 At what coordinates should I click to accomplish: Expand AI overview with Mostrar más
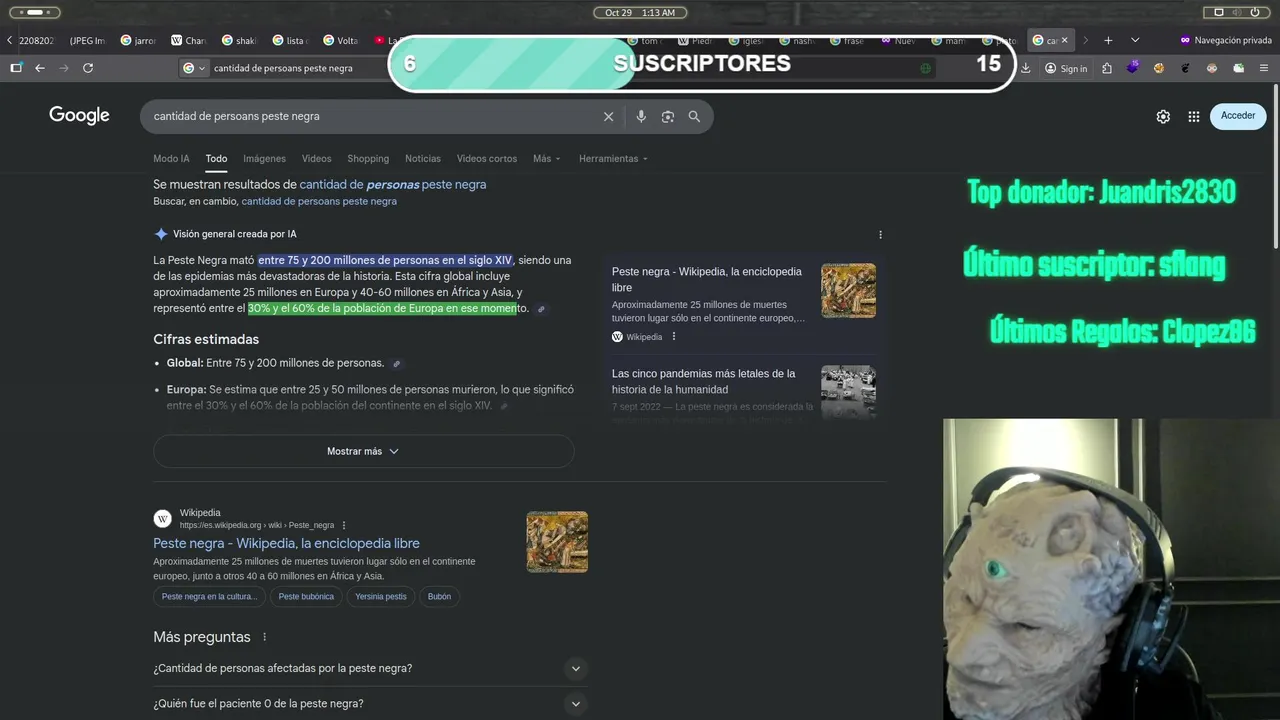[x=364, y=451]
